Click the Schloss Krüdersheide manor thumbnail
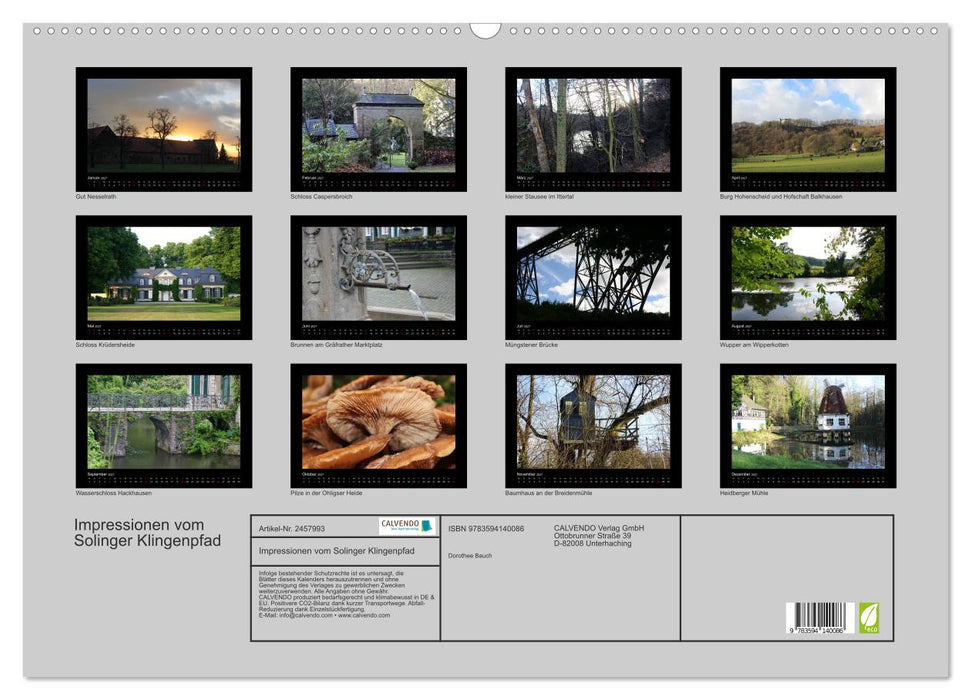Viewport: 971px width, 700px height. click(164, 278)
